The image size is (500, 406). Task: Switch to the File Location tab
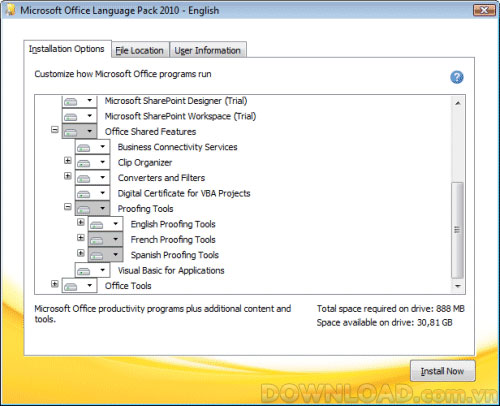140,50
